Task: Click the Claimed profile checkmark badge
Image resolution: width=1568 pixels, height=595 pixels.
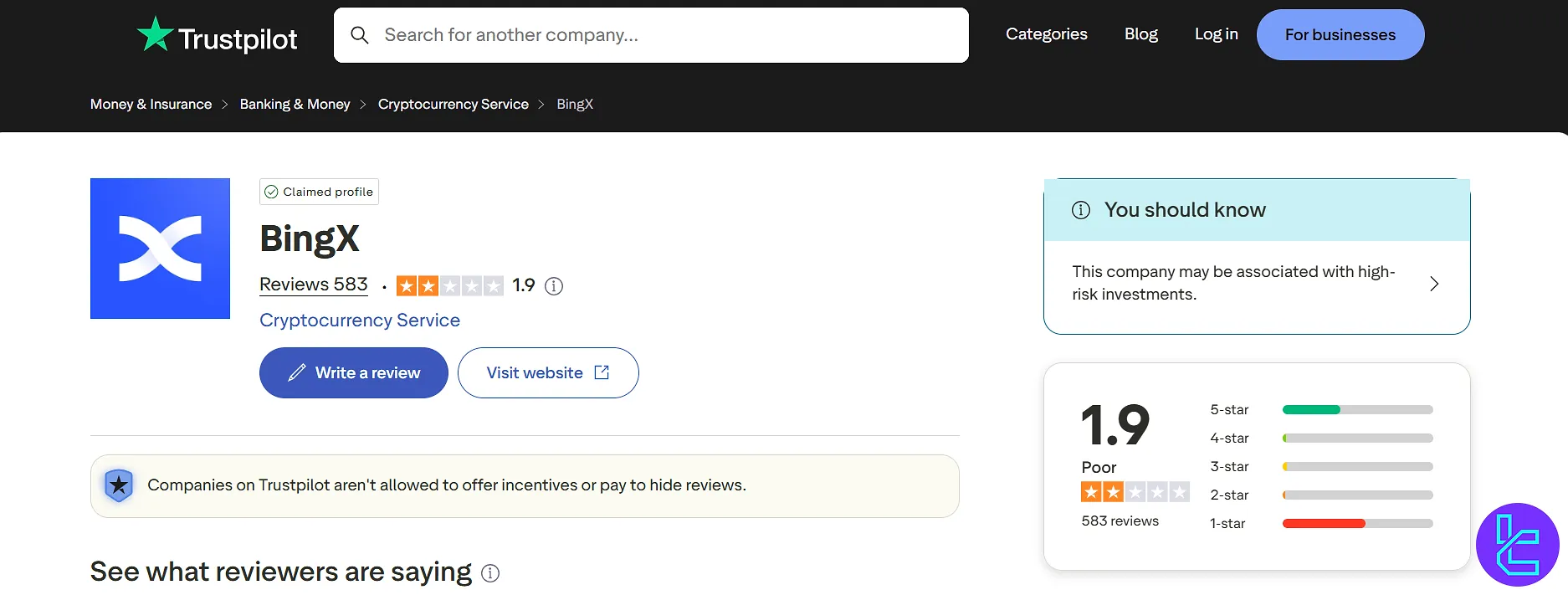Action: (319, 192)
